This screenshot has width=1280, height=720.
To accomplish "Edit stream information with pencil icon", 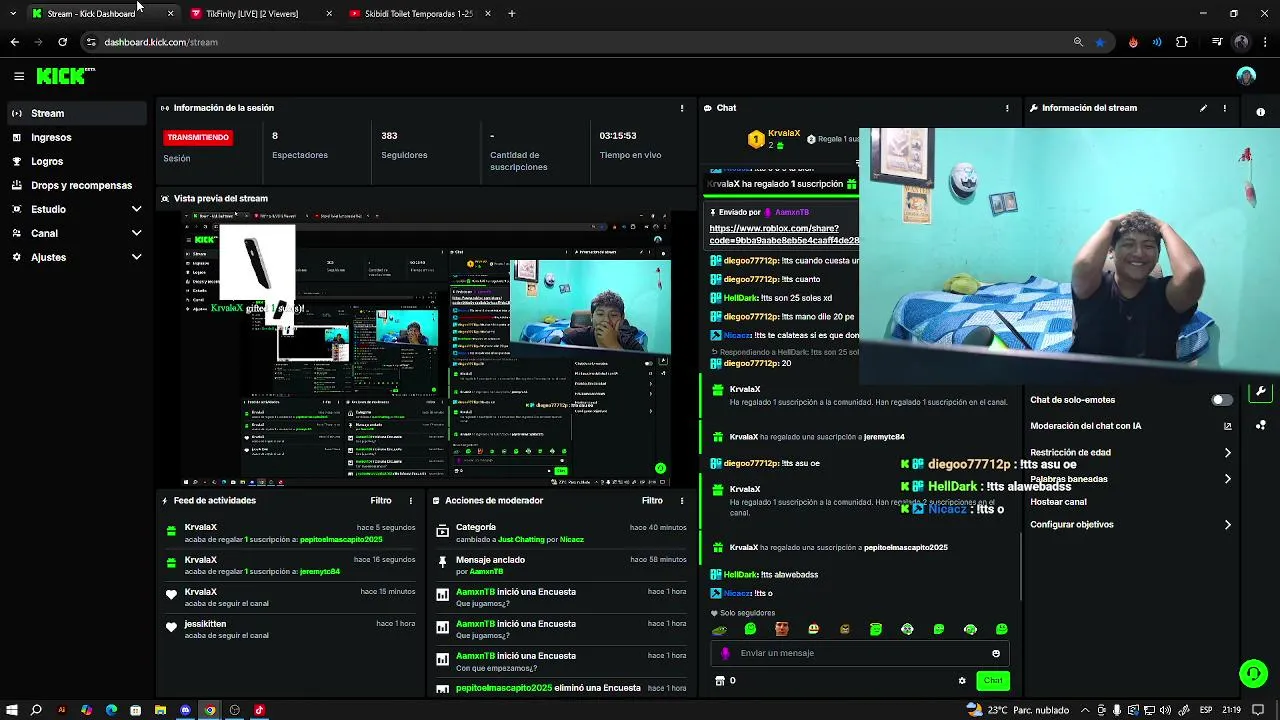I will pyautogui.click(x=1203, y=108).
